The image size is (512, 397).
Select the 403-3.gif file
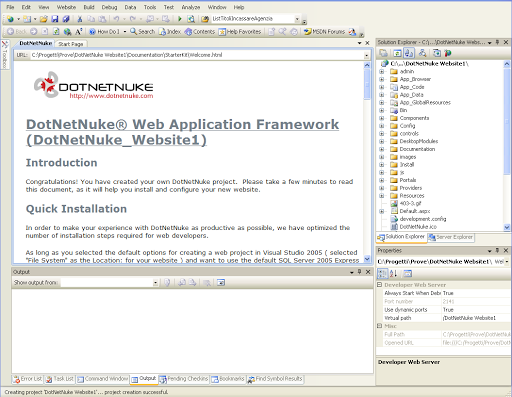(410, 203)
